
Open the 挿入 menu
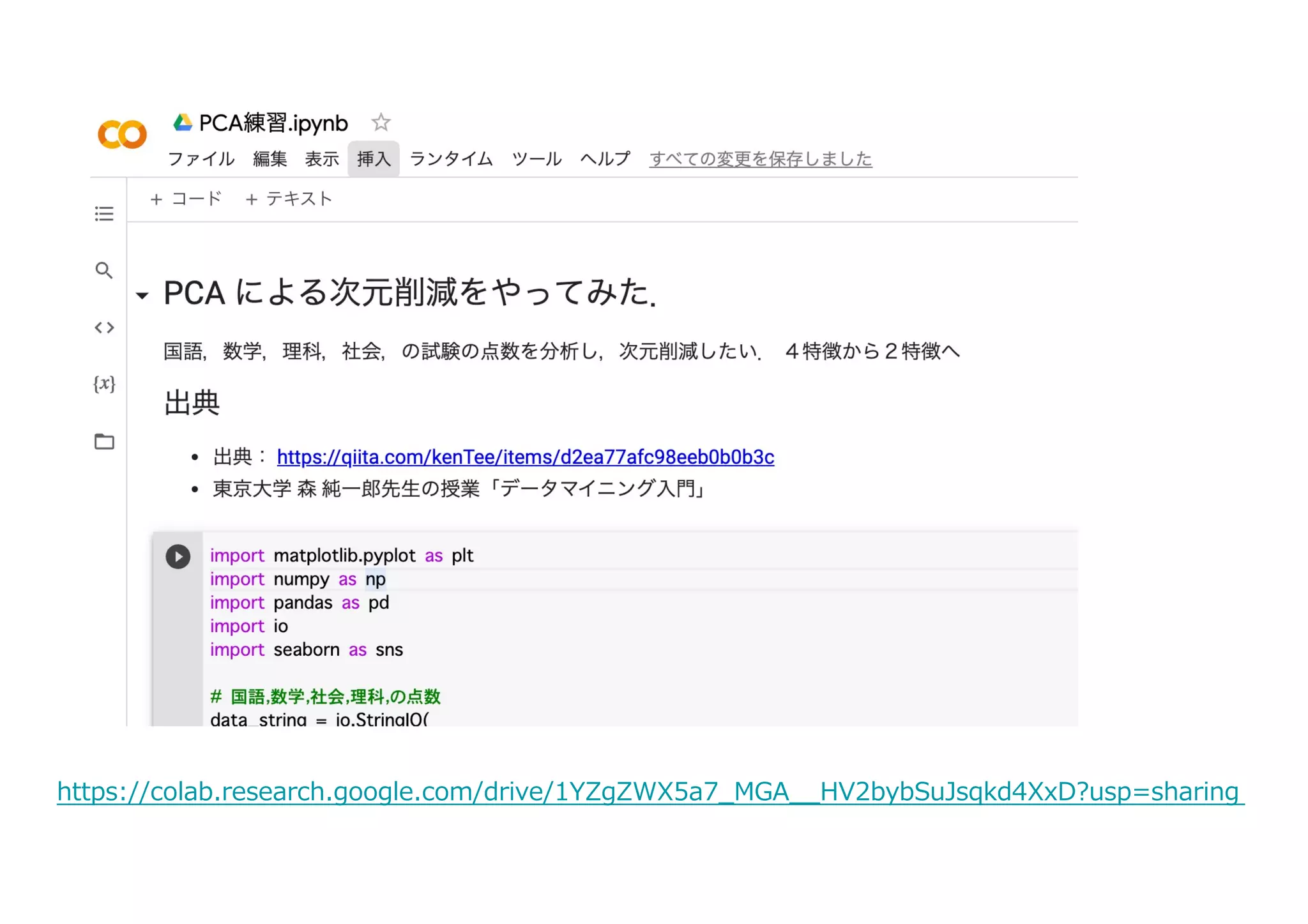pyautogui.click(x=374, y=159)
